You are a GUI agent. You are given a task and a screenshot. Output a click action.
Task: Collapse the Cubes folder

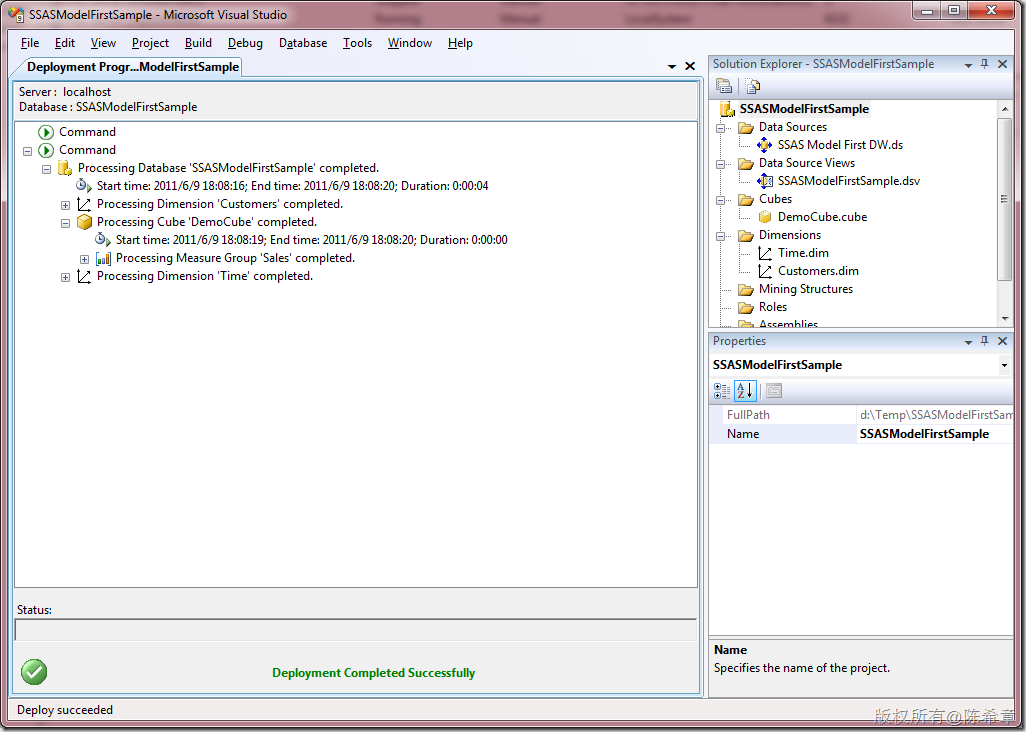click(720, 200)
